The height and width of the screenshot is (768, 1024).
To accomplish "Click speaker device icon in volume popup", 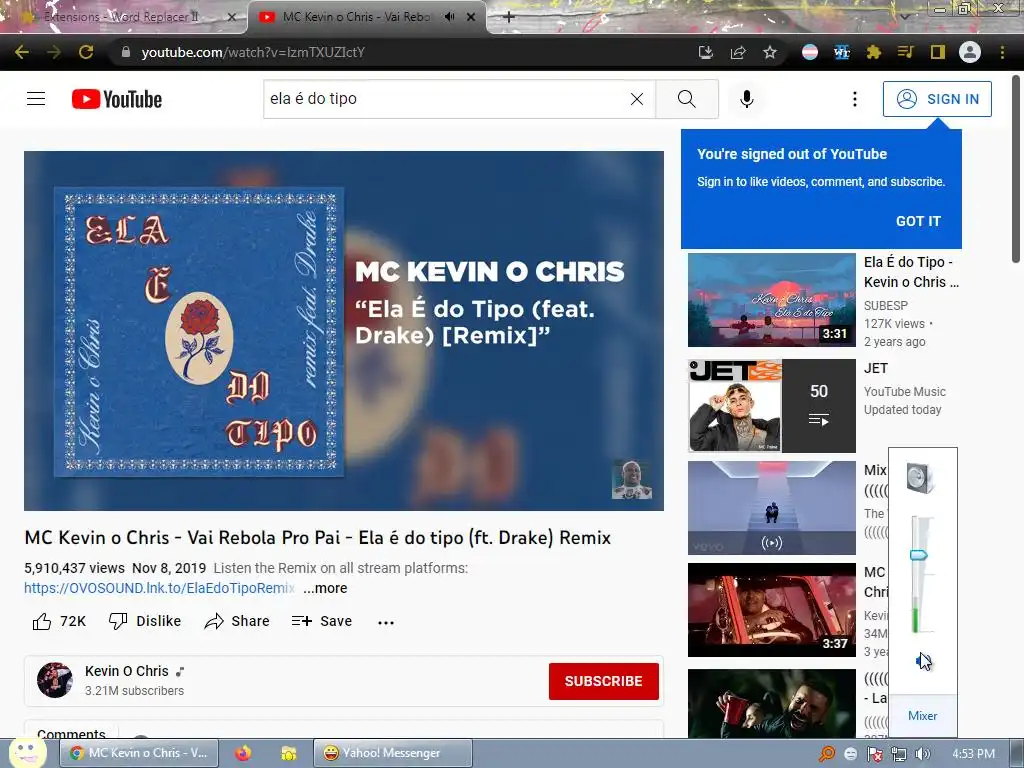I will [x=921, y=478].
